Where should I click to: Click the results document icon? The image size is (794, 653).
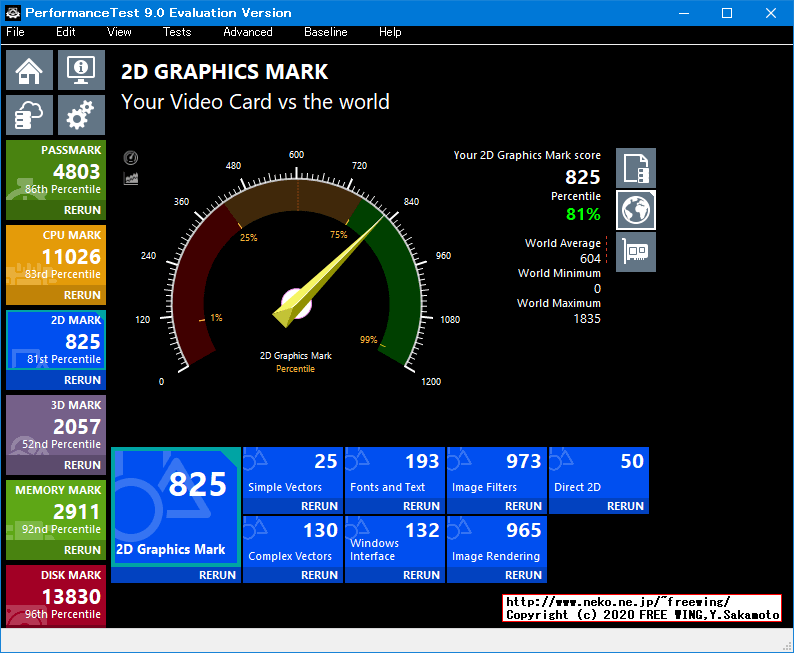click(636, 168)
